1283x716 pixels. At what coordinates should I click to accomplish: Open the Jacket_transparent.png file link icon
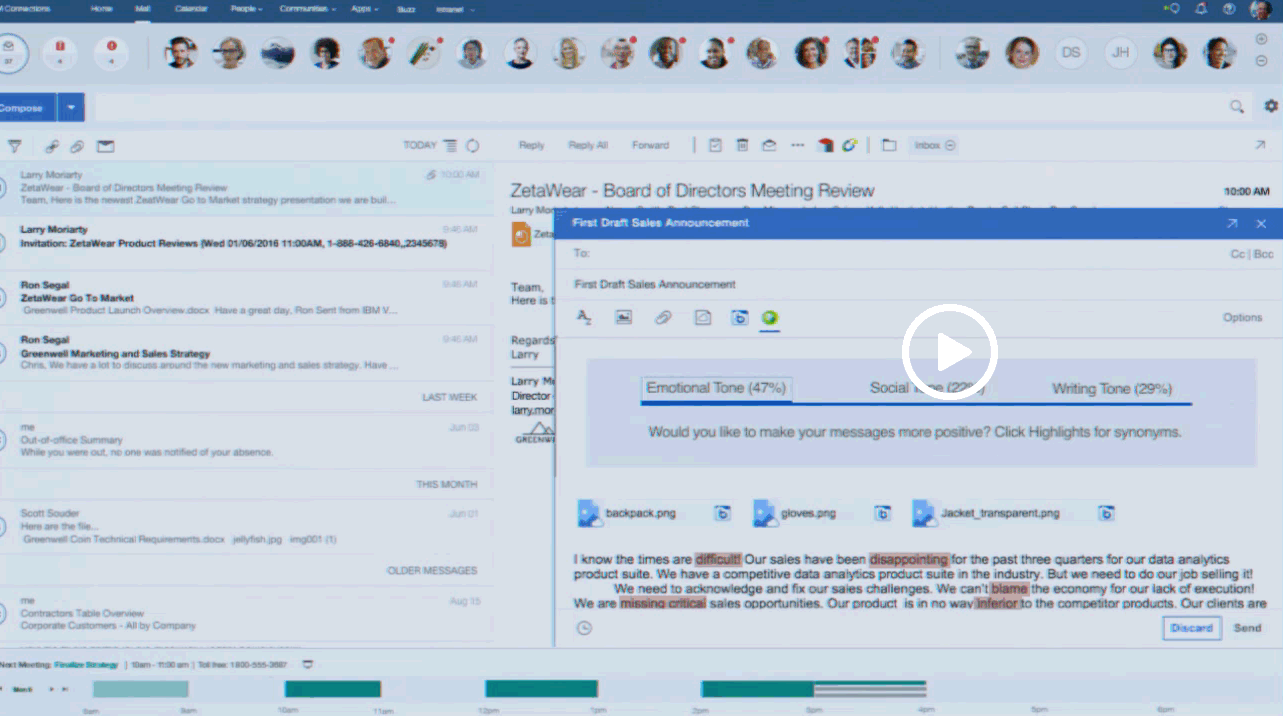coord(1106,513)
